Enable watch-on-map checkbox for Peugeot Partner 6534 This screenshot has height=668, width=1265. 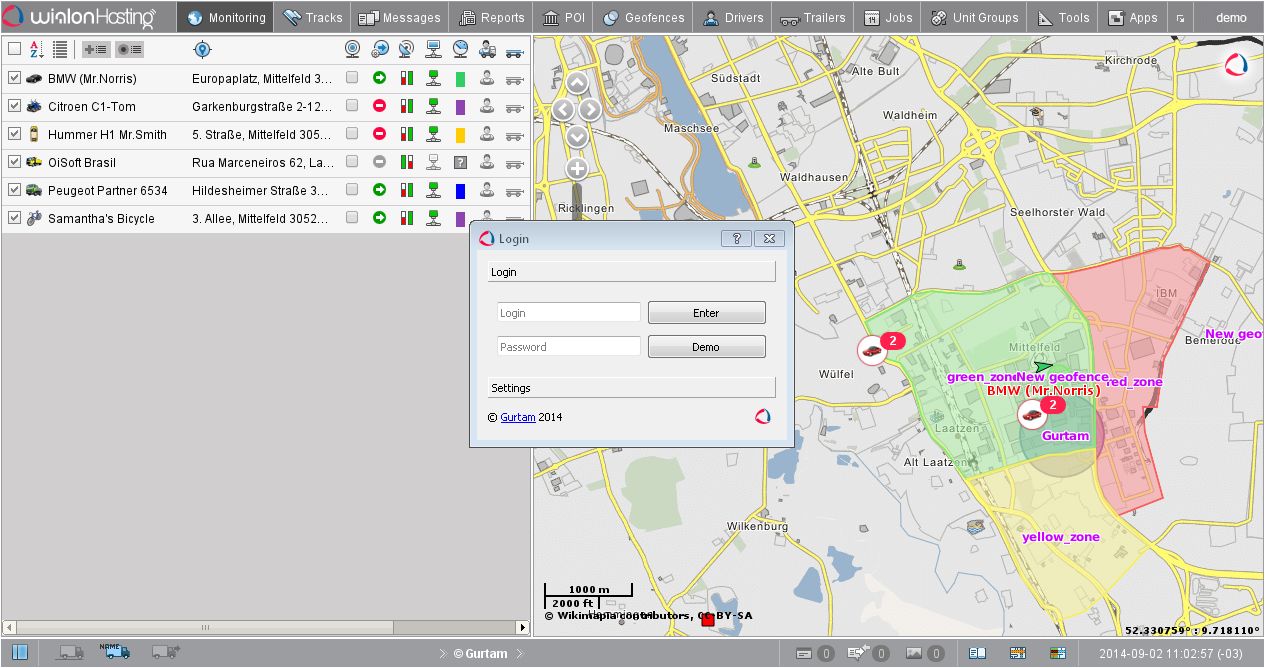click(x=352, y=190)
